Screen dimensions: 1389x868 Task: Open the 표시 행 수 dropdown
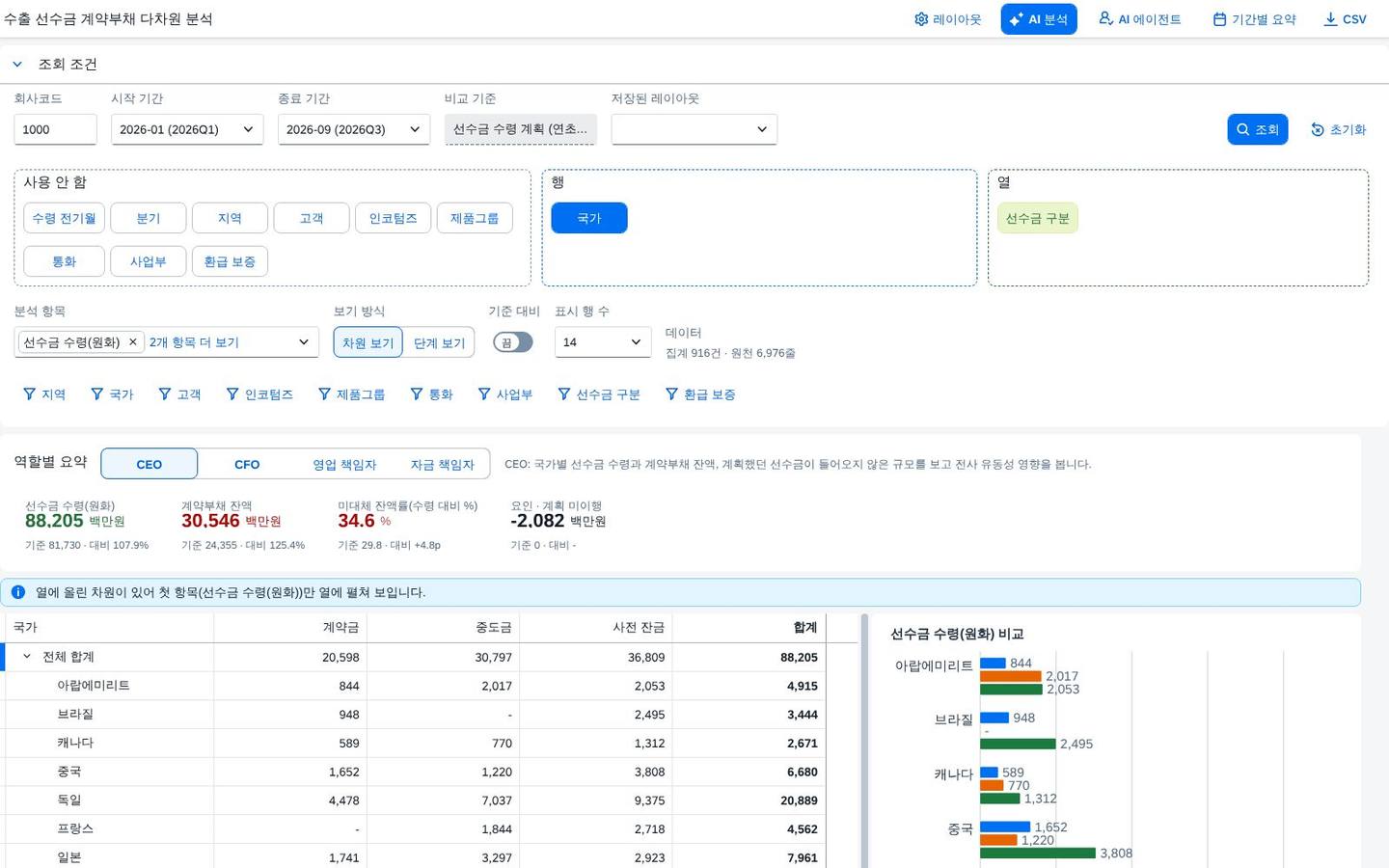click(x=603, y=342)
